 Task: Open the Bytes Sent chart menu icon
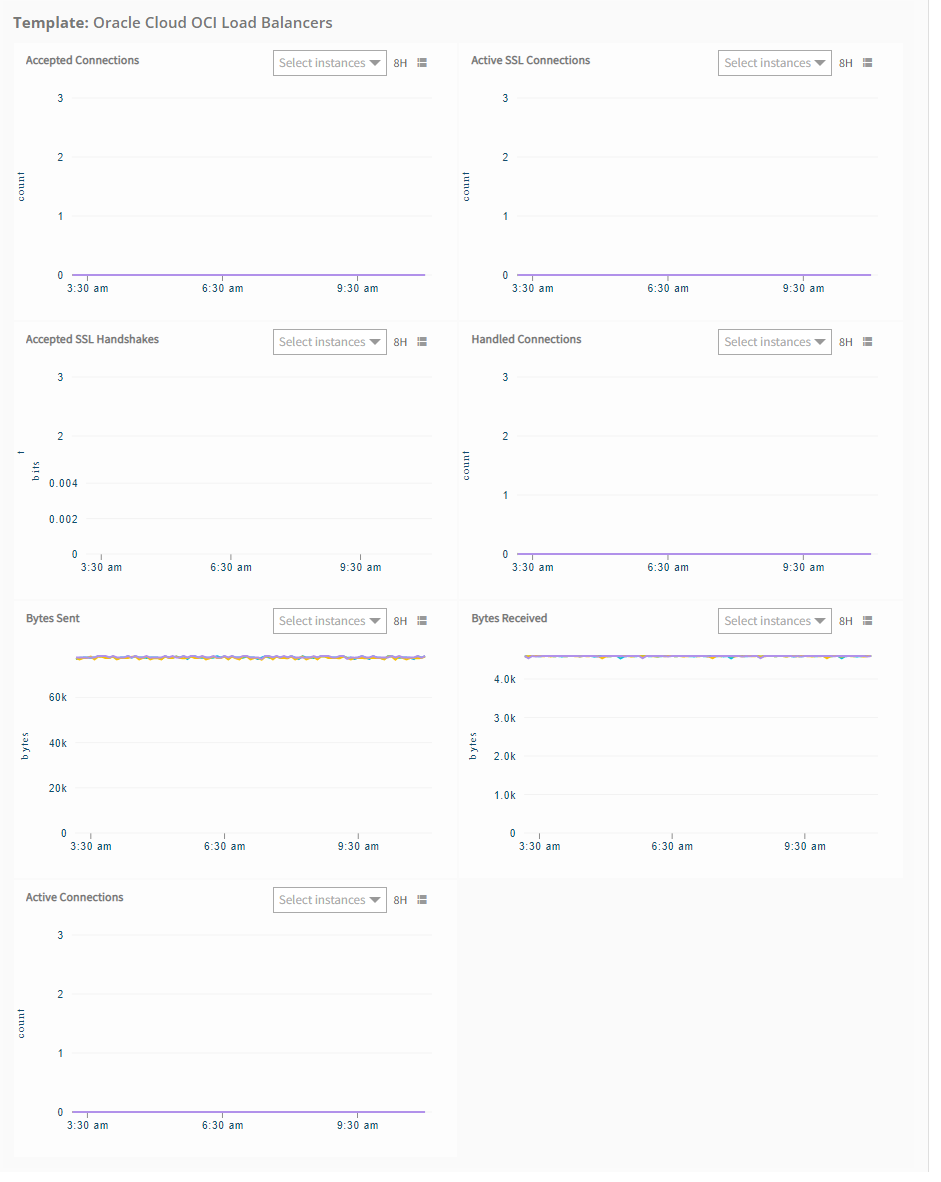coord(422,621)
